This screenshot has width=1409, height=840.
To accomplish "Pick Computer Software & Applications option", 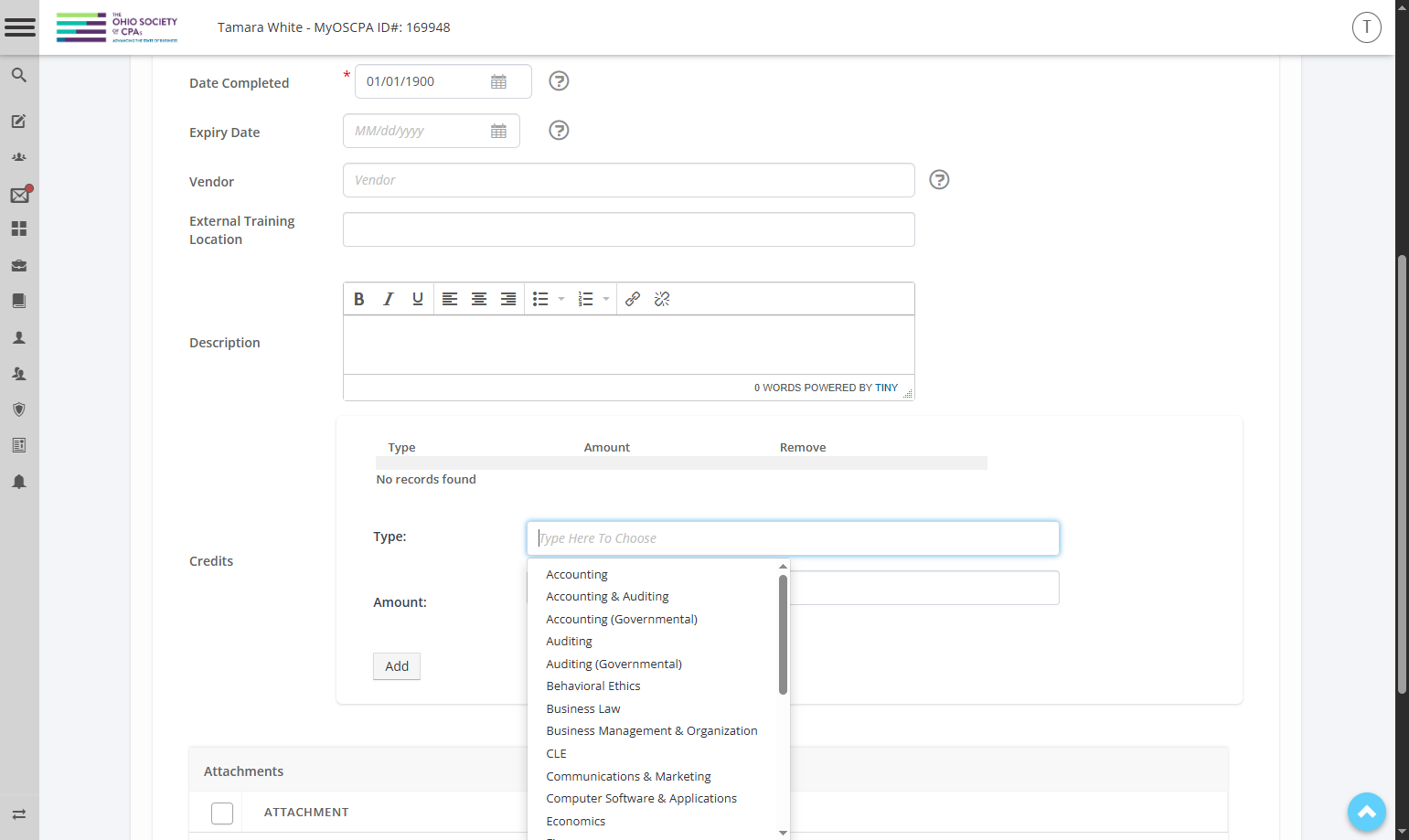I will (x=642, y=799).
